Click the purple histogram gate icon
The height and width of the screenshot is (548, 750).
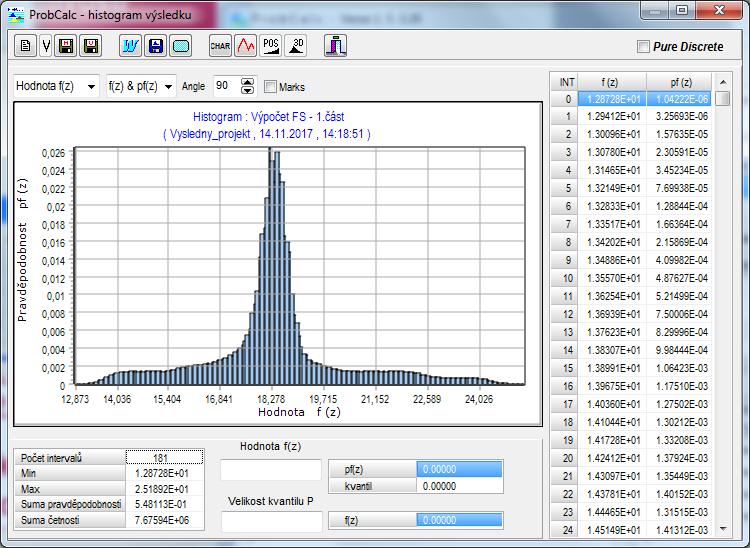click(x=335, y=46)
